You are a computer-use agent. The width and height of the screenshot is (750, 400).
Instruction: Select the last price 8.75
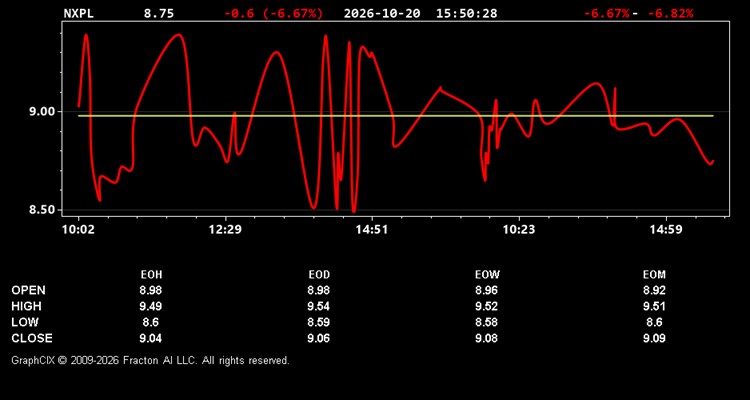coord(159,13)
